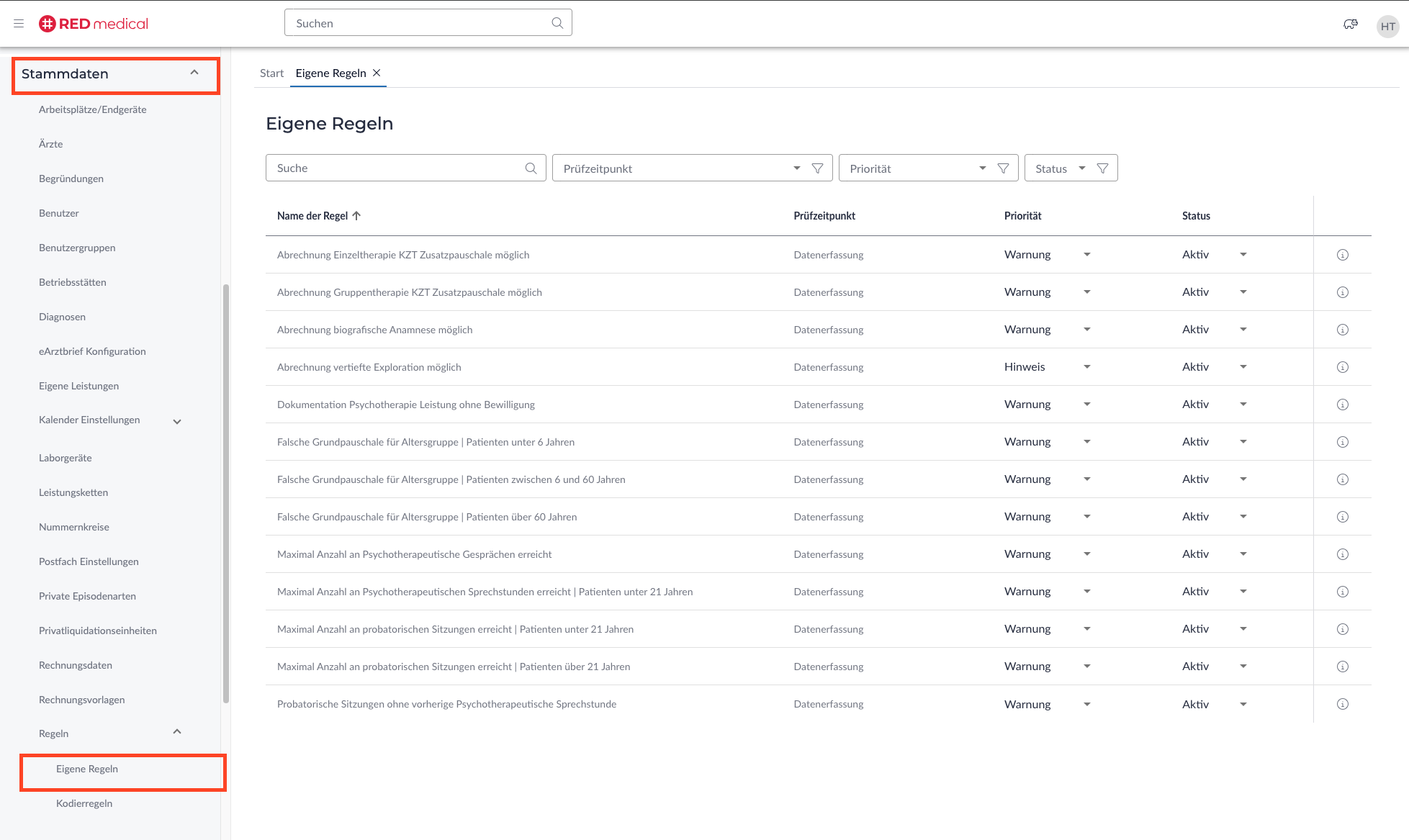
Task: Open Status dropdown for 'Dokumentation Psychotherapie Leistung ohne Bewilligung'
Action: pos(1243,405)
